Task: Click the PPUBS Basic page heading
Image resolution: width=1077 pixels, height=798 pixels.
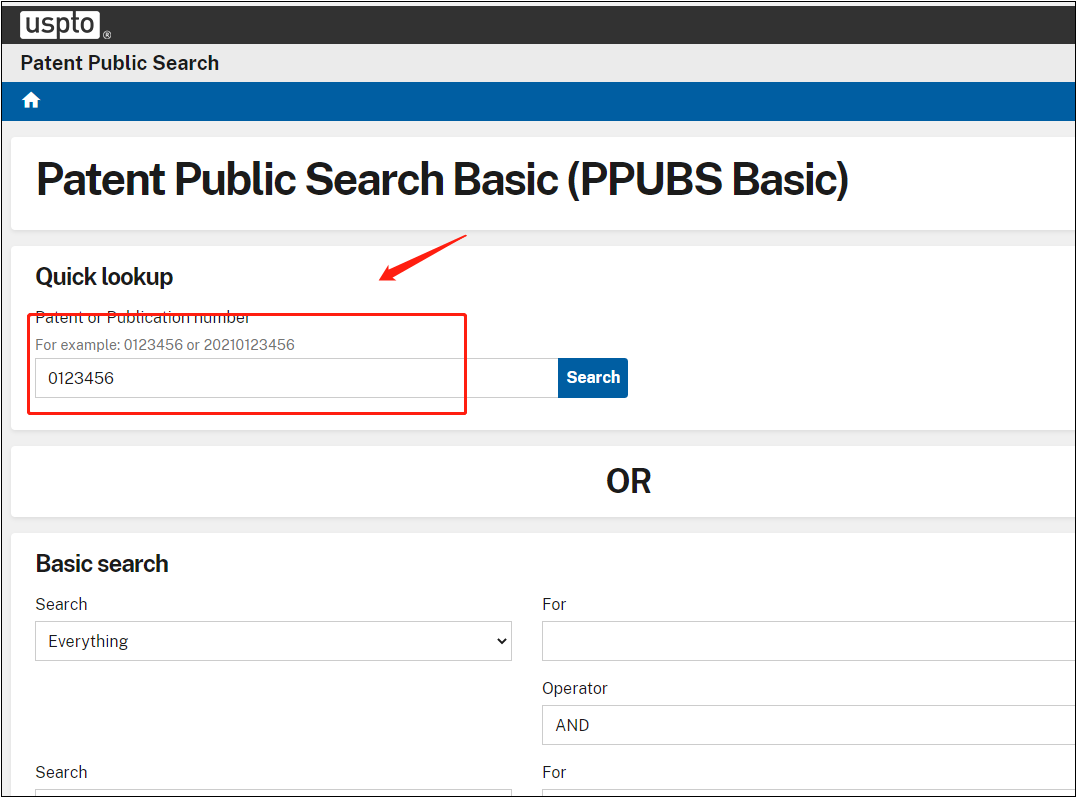Action: coord(442,180)
